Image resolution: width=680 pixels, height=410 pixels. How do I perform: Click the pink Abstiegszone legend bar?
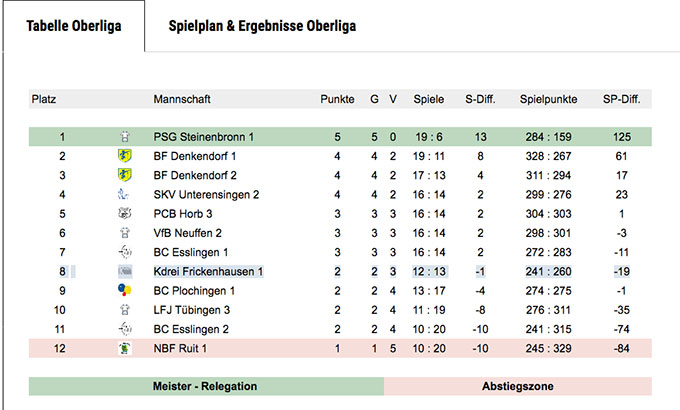point(518,386)
